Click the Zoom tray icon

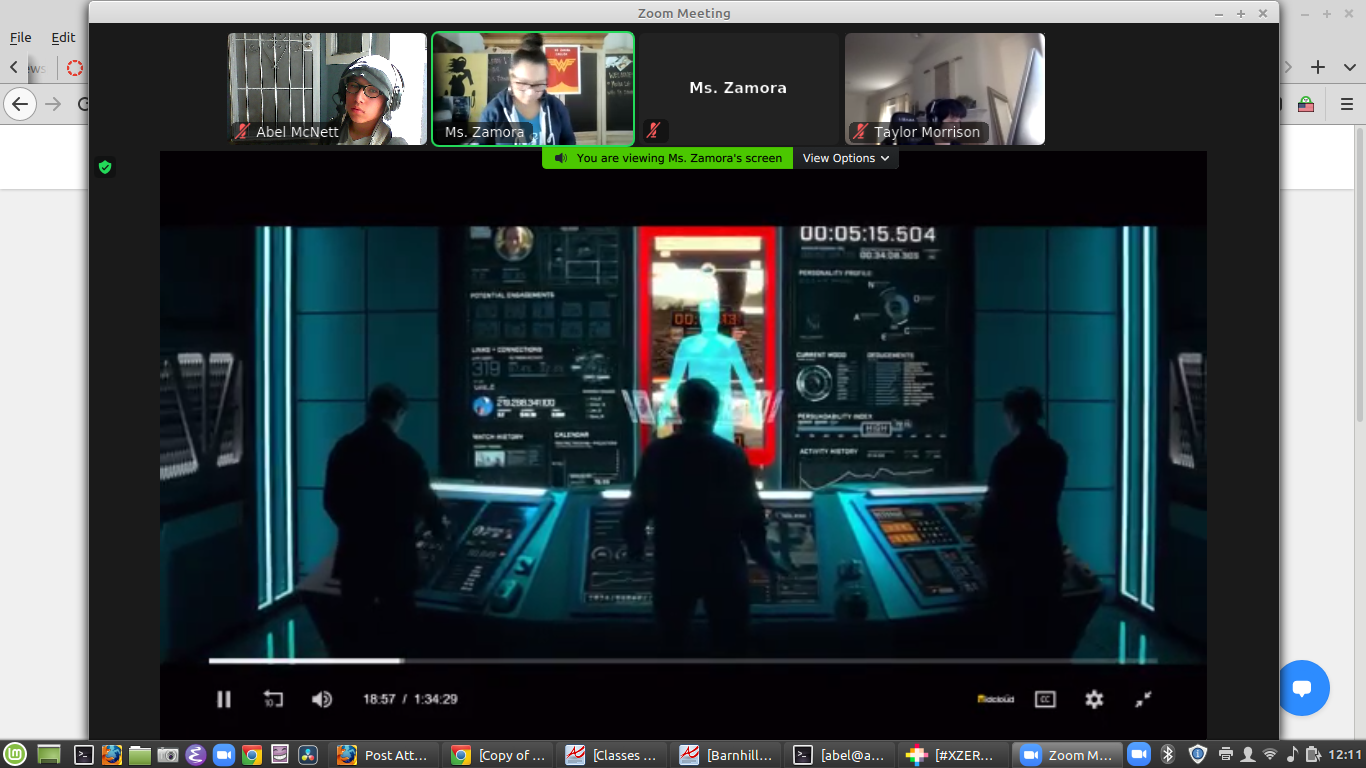1139,755
